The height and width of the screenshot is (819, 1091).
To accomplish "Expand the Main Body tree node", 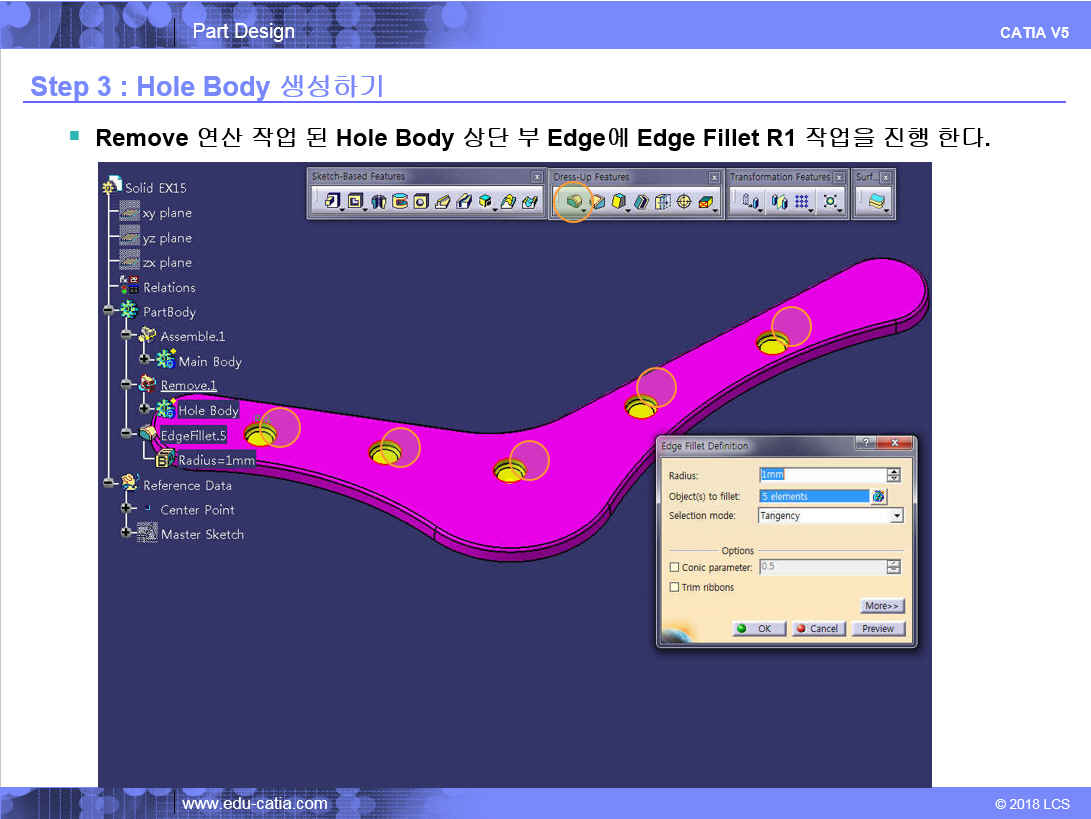I will click(x=144, y=360).
